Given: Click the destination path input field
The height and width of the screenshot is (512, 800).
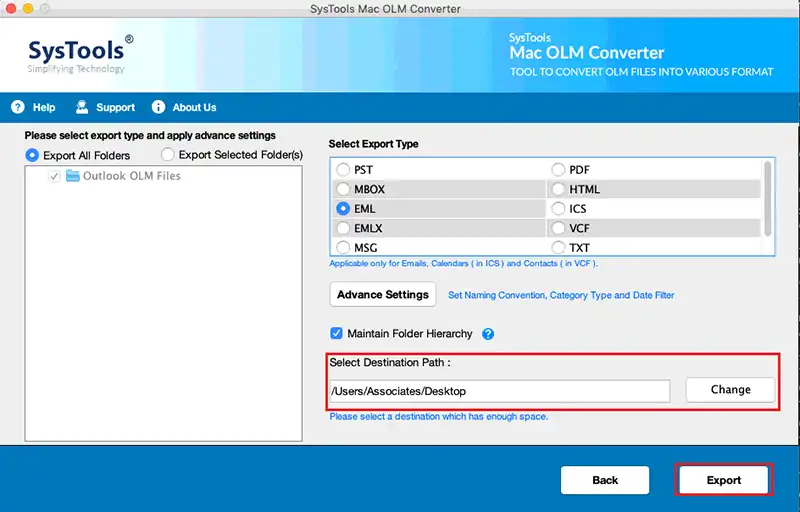Looking at the screenshot, I should pyautogui.click(x=500, y=391).
